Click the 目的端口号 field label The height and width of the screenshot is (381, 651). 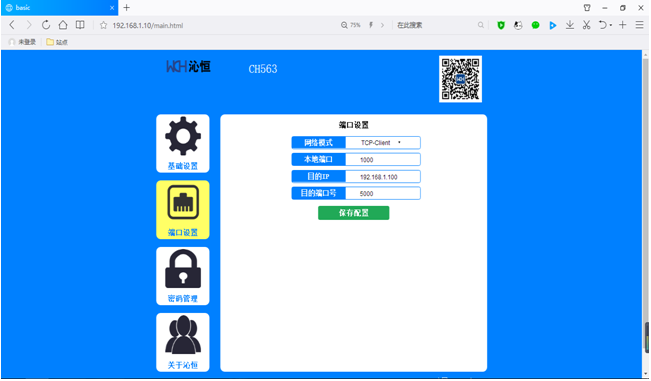click(318, 193)
